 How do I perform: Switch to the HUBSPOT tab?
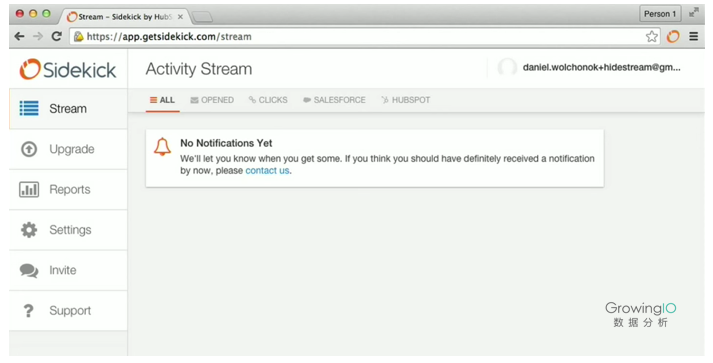406,100
